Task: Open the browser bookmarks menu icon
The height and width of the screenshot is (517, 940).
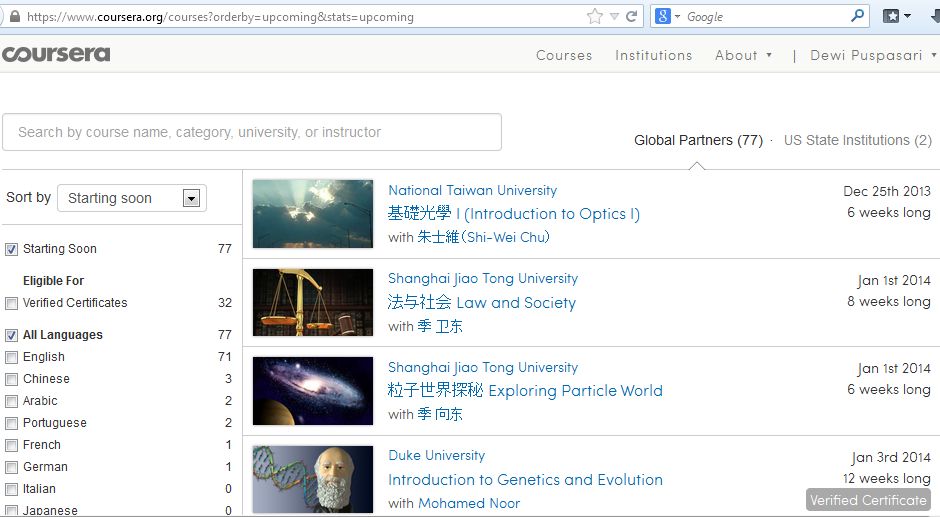Action: [896, 16]
